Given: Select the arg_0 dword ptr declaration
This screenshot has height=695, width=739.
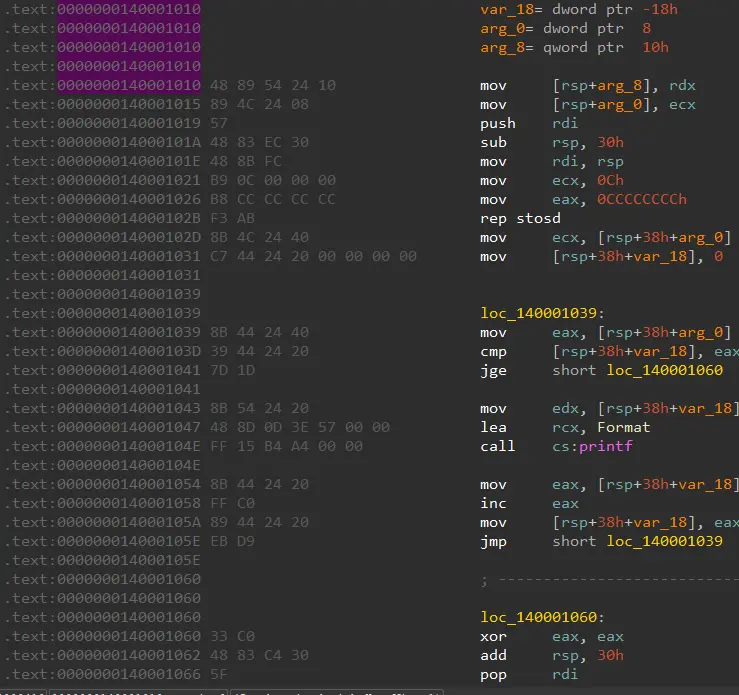Looking at the screenshot, I should [x=566, y=28].
